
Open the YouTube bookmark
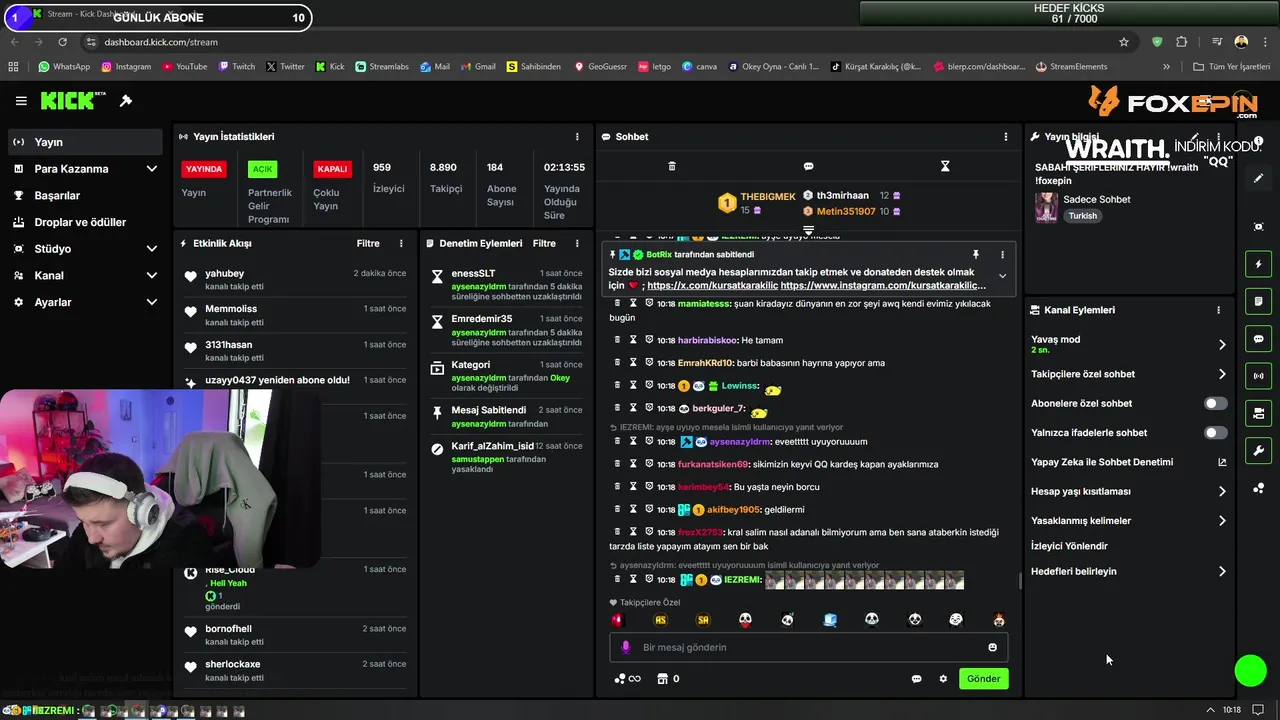tap(183, 67)
